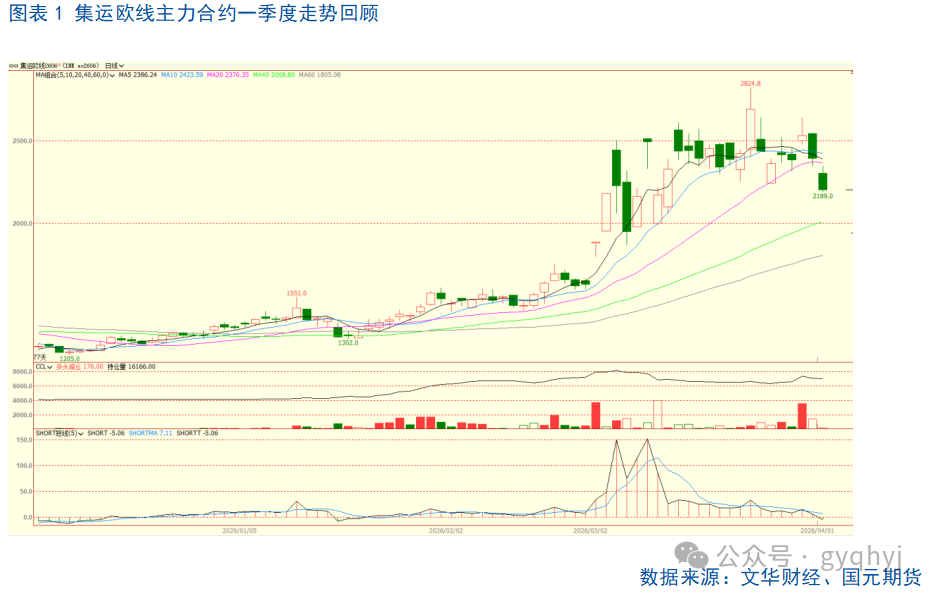This screenshot has height=593, width=931.
Task: Click the 1205.0 lowest price label
Action: click(x=69, y=359)
